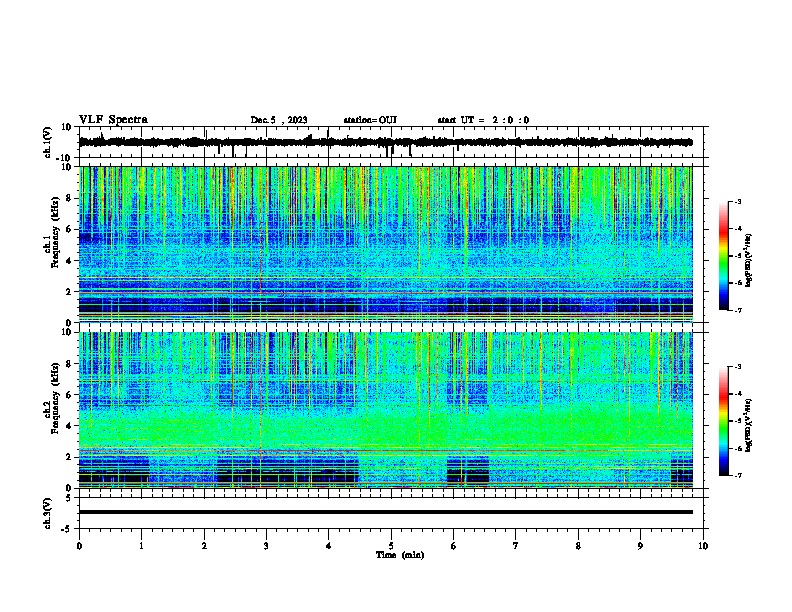This screenshot has width=792, height=612.
Task: Click the "8" kHz tick on ch.1 frequency axis
Action: [x=70, y=198]
